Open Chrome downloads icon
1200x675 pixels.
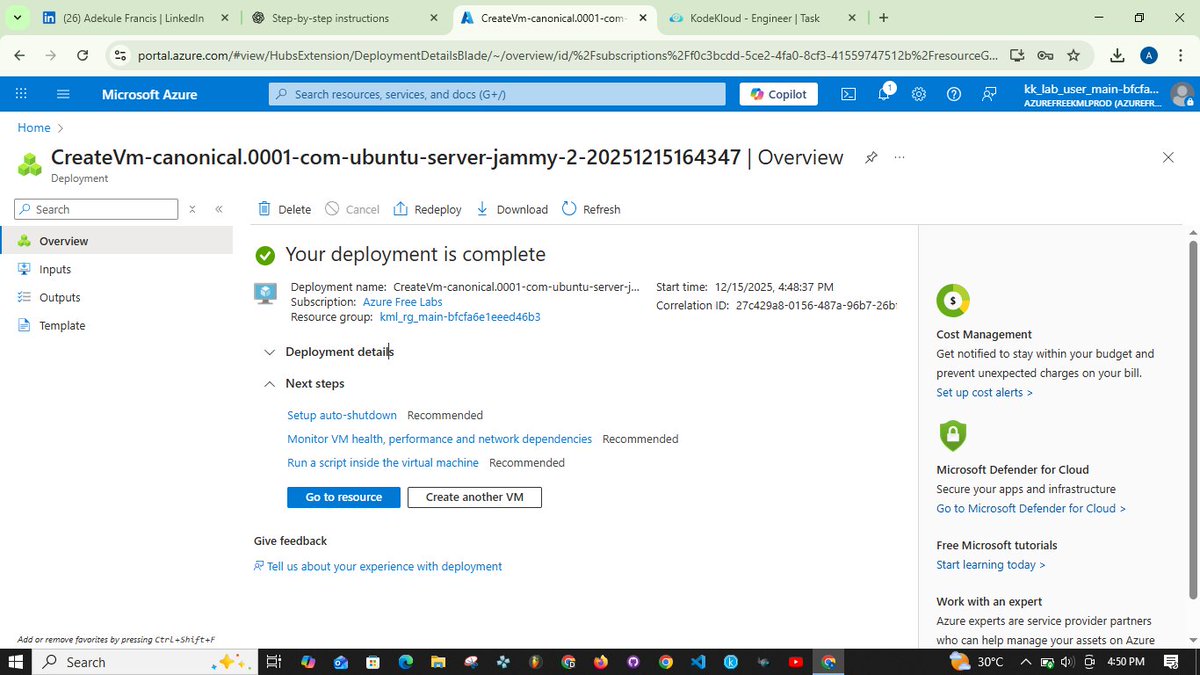click(1118, 56)
